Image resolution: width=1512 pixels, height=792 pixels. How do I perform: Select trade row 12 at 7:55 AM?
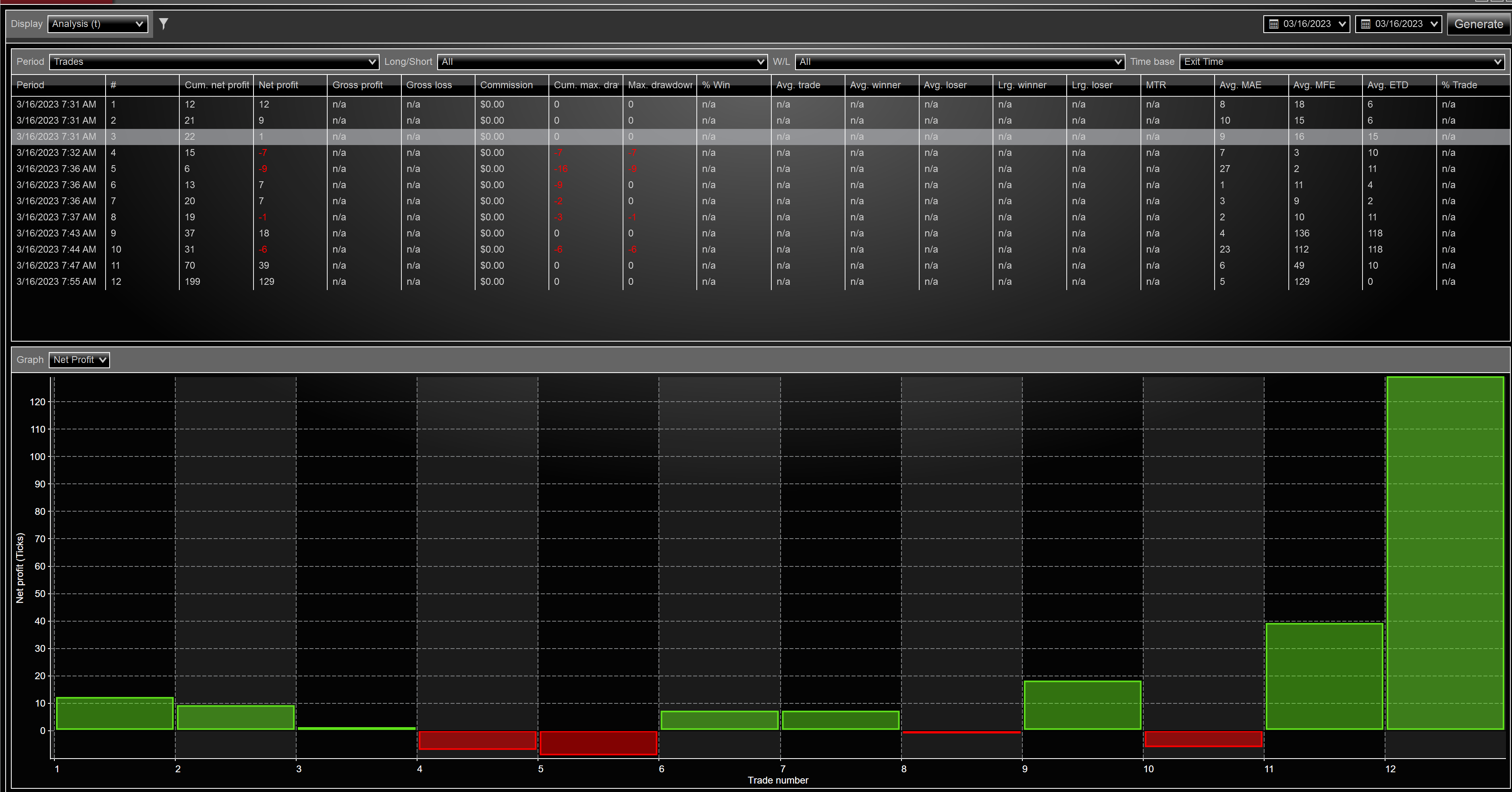coord(761,282)
